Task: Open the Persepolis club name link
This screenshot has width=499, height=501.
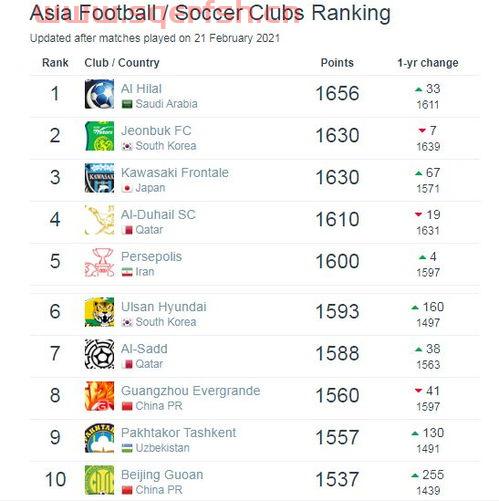Action: [152, 257]
